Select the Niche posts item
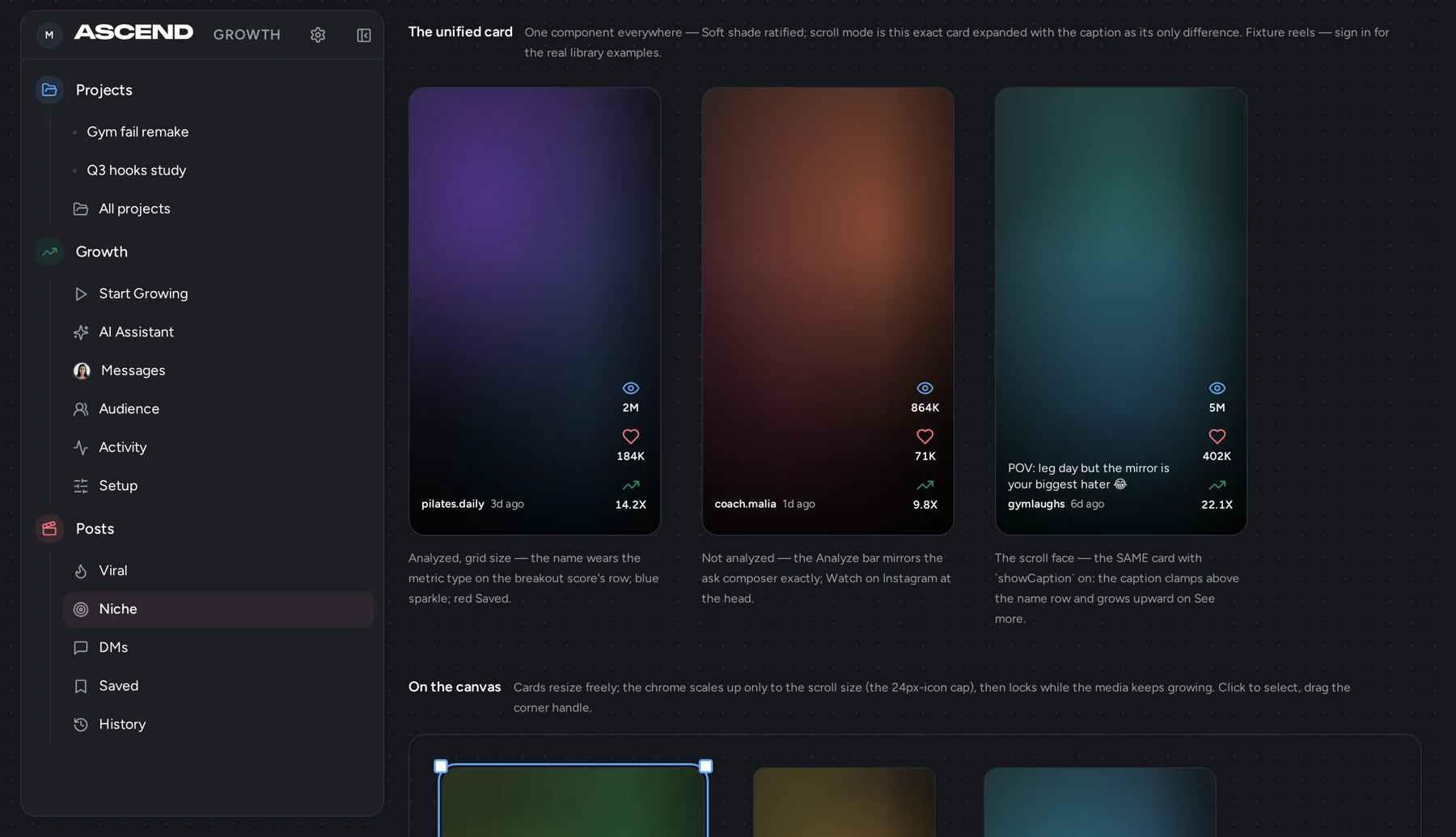This screenshot has height=837, width=1456. (x=218, y=610)
